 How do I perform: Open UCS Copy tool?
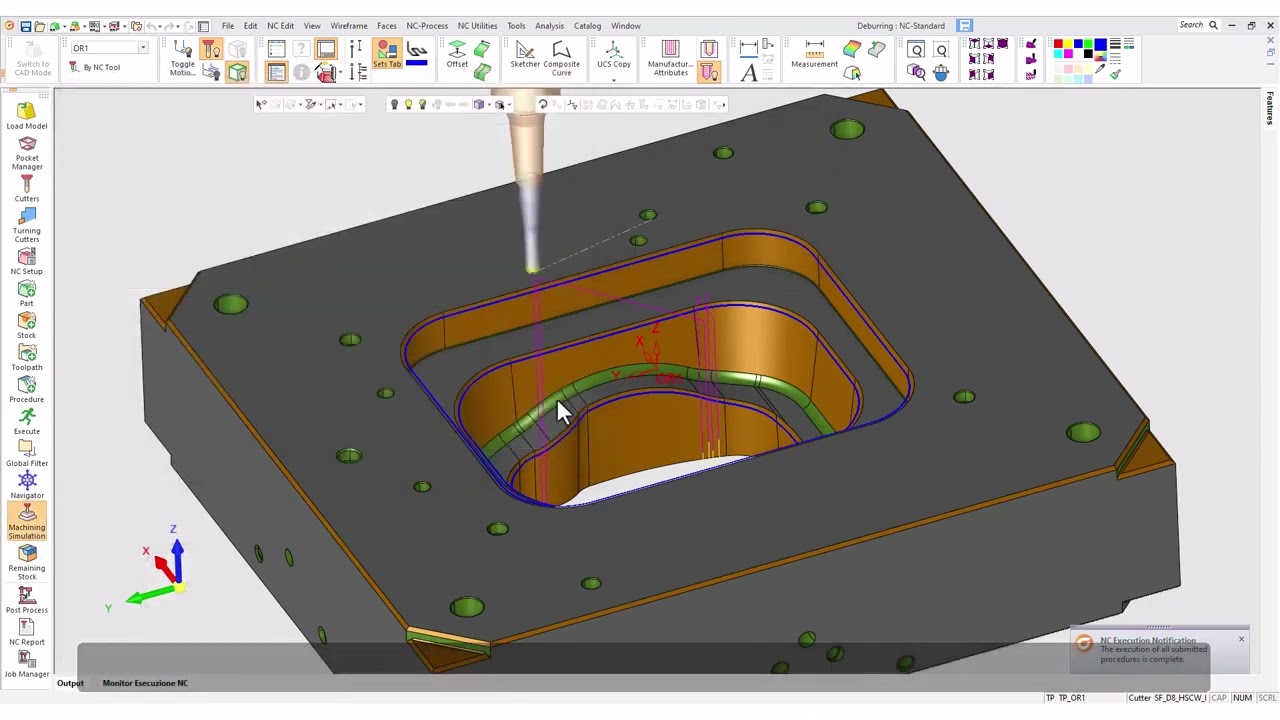coord(614,55)
